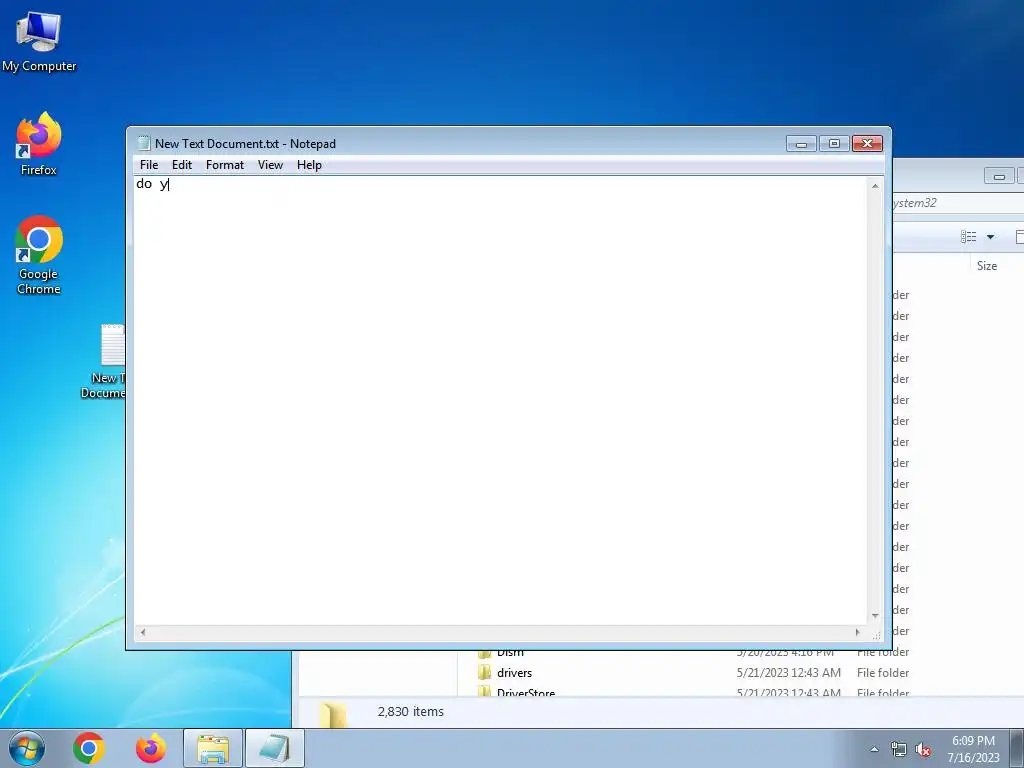The width and height of the screenshot is (1024, 768).
Task: Open the Format menu in Notepad
Action: (x=225, y=165)
